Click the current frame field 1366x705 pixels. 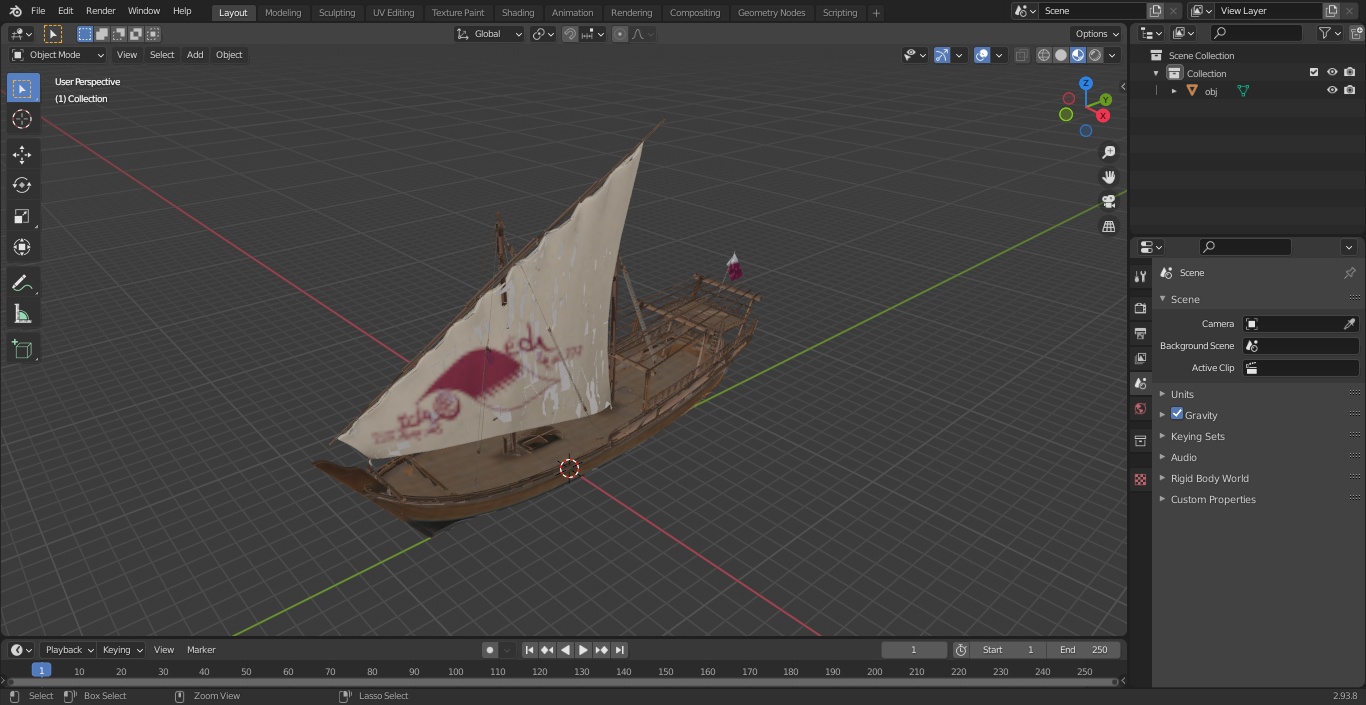point(914,650)
